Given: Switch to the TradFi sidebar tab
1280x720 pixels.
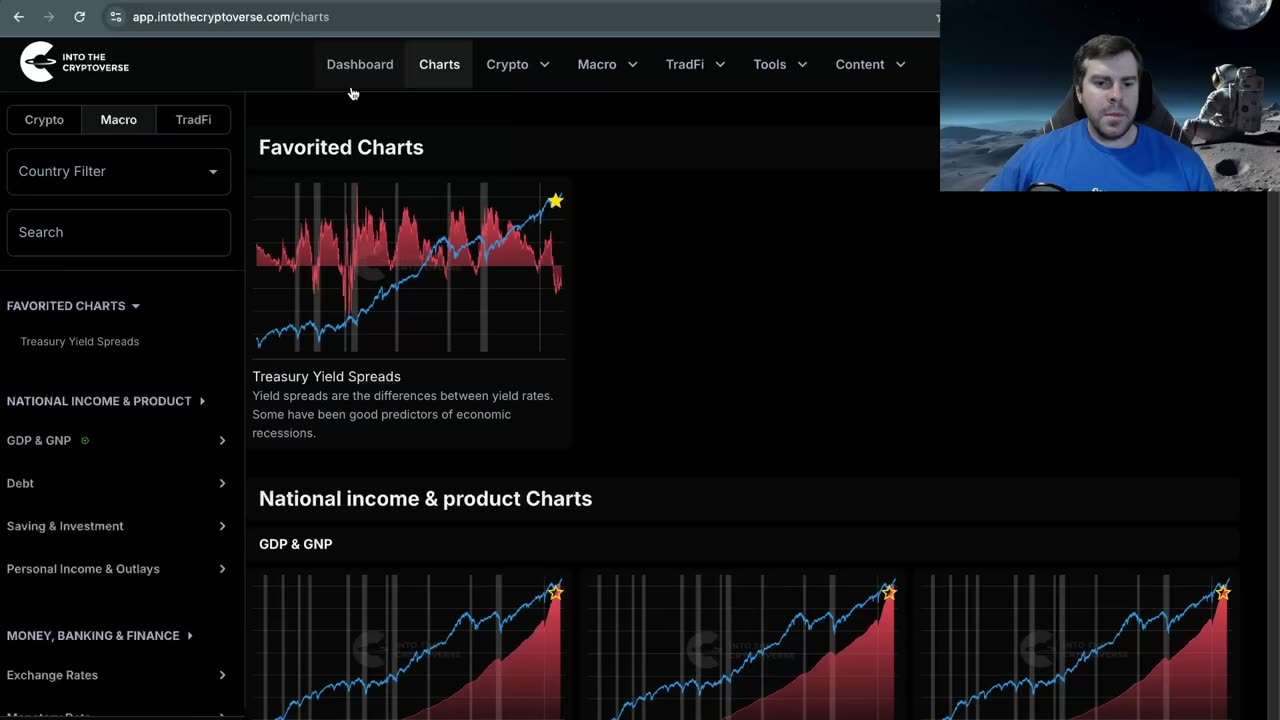Looking at the screenshot, I should point(193,119).
